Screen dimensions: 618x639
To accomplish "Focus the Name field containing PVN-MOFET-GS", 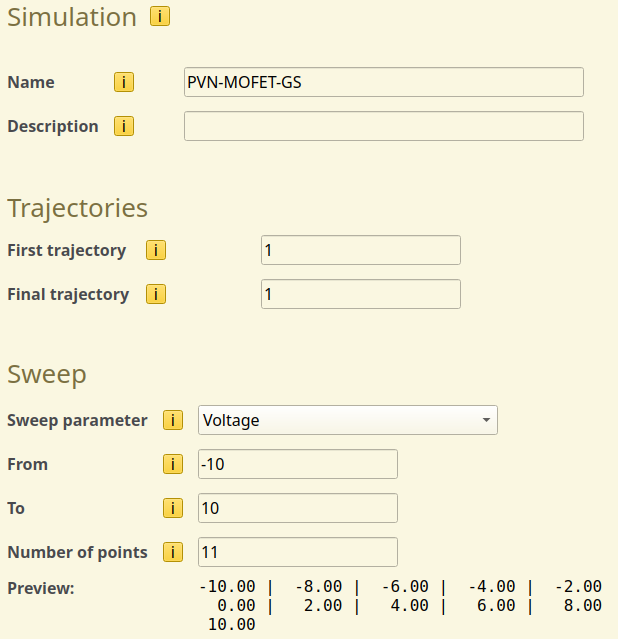I will point(383,82).
